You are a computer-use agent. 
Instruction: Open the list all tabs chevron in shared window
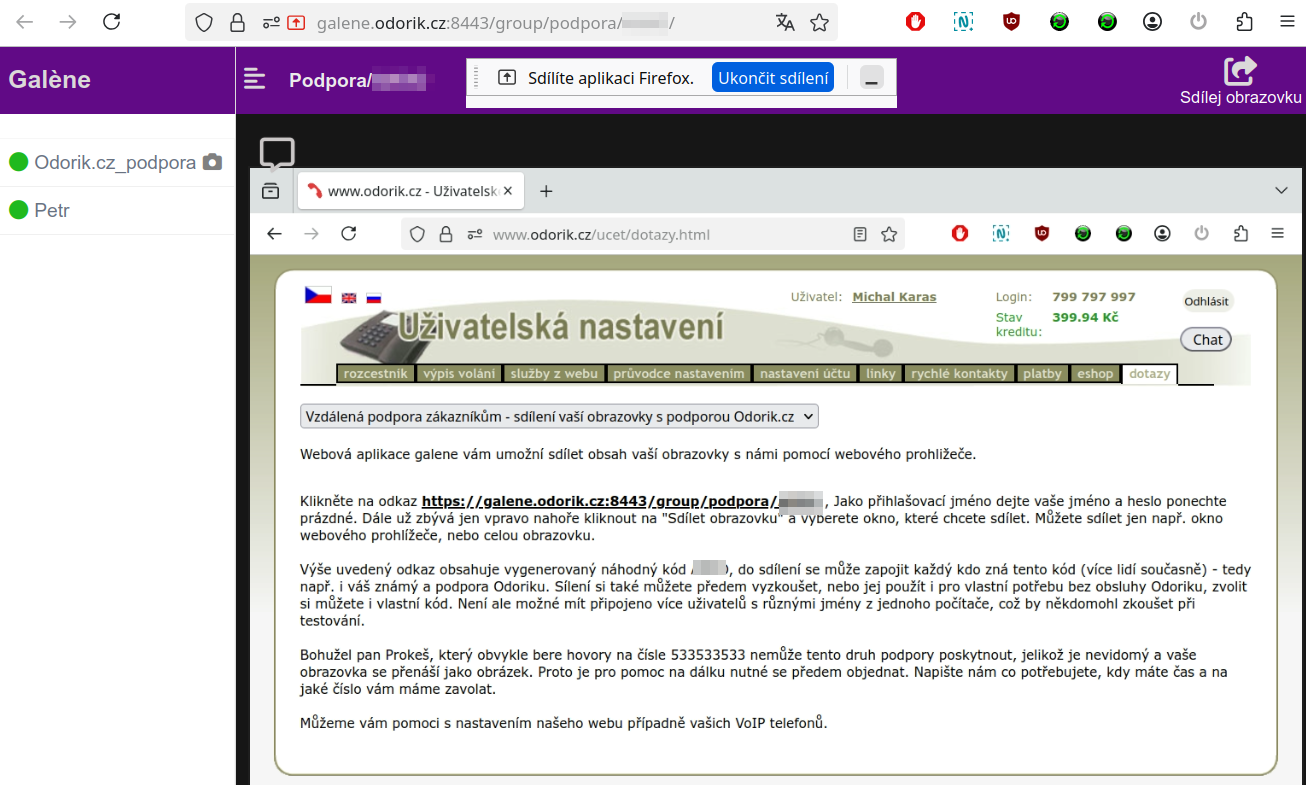(1281, 190)
